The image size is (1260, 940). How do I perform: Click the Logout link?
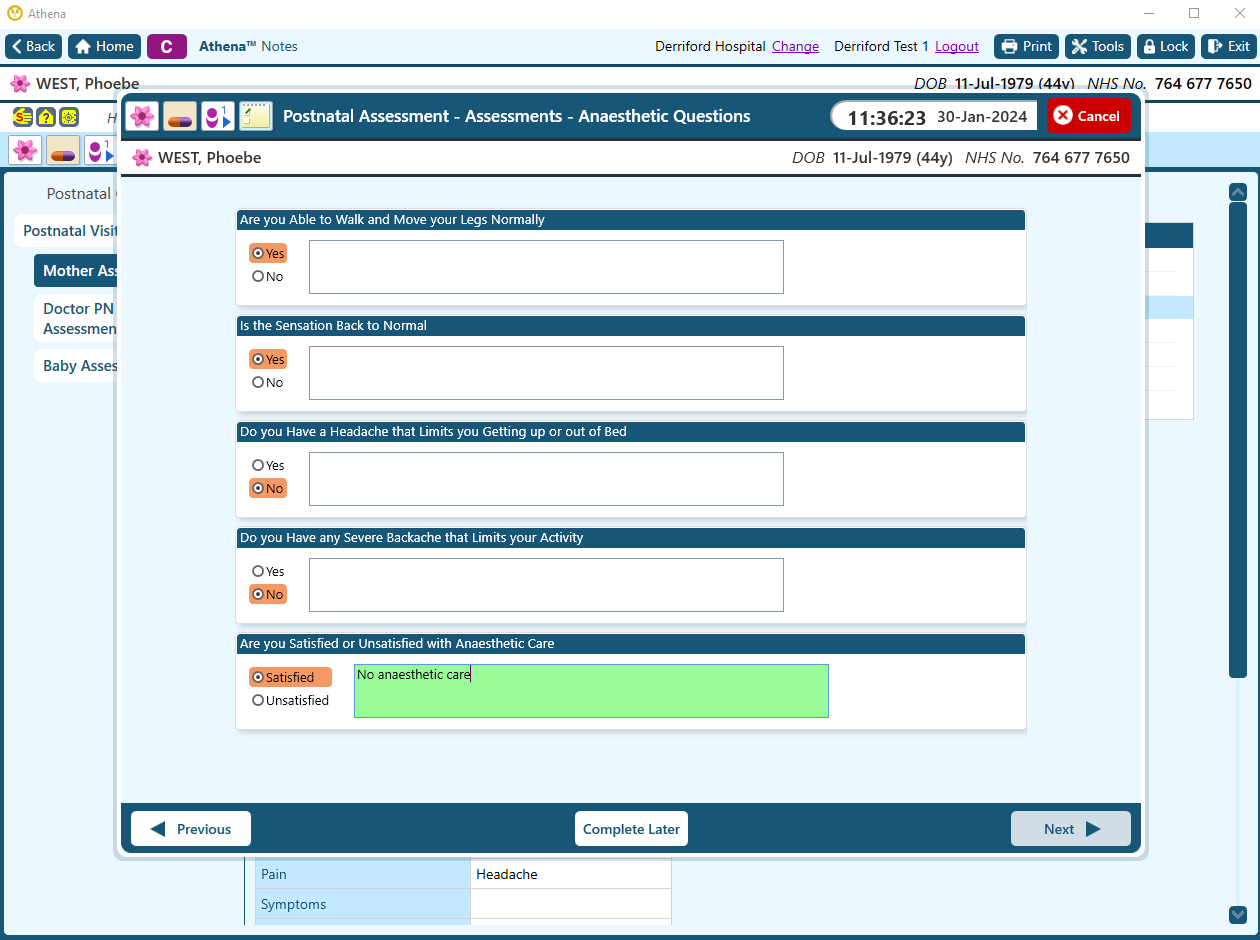click(957, 46)
